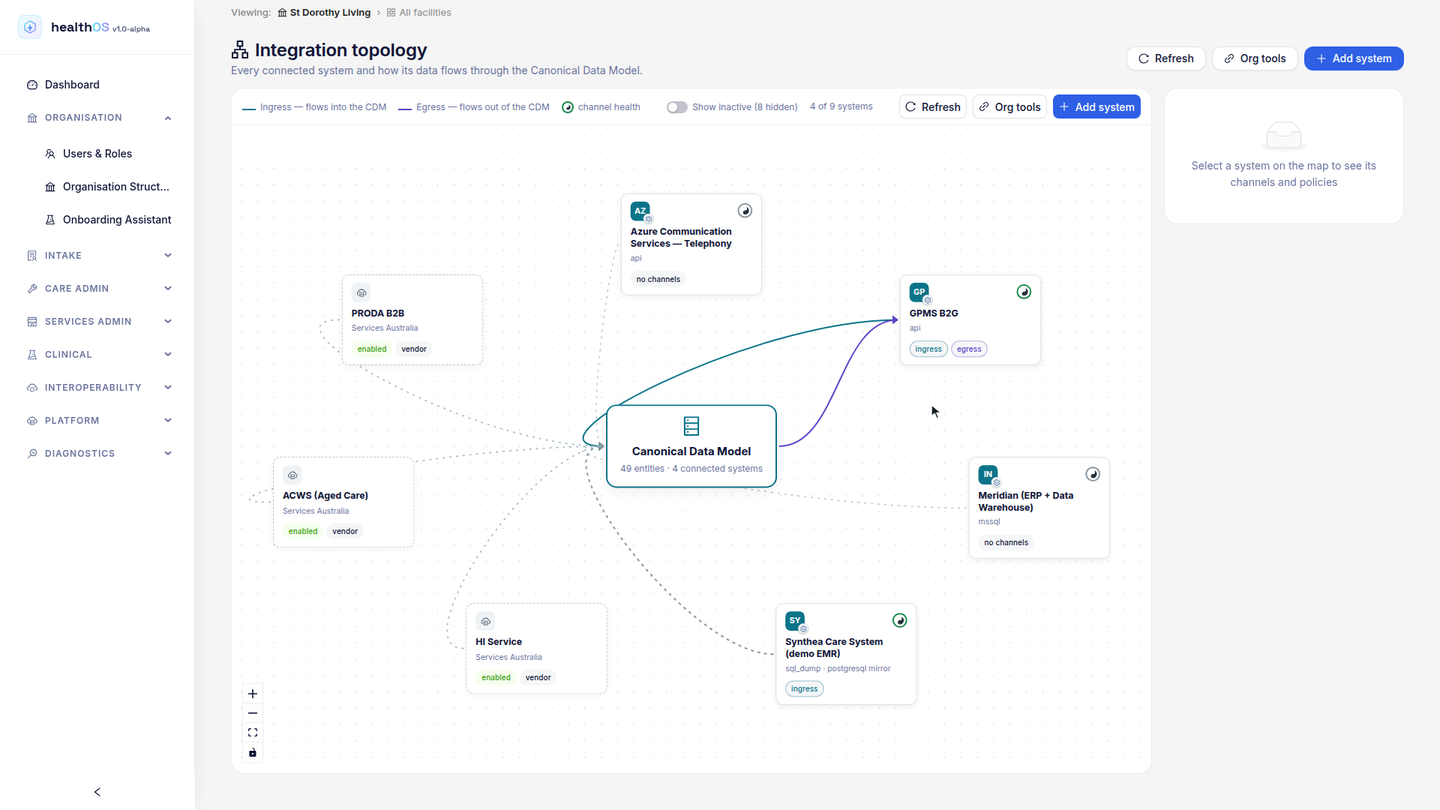
Task: Expand the Diagnostics section
Action: pyautogui.click(x=97, y=454)
